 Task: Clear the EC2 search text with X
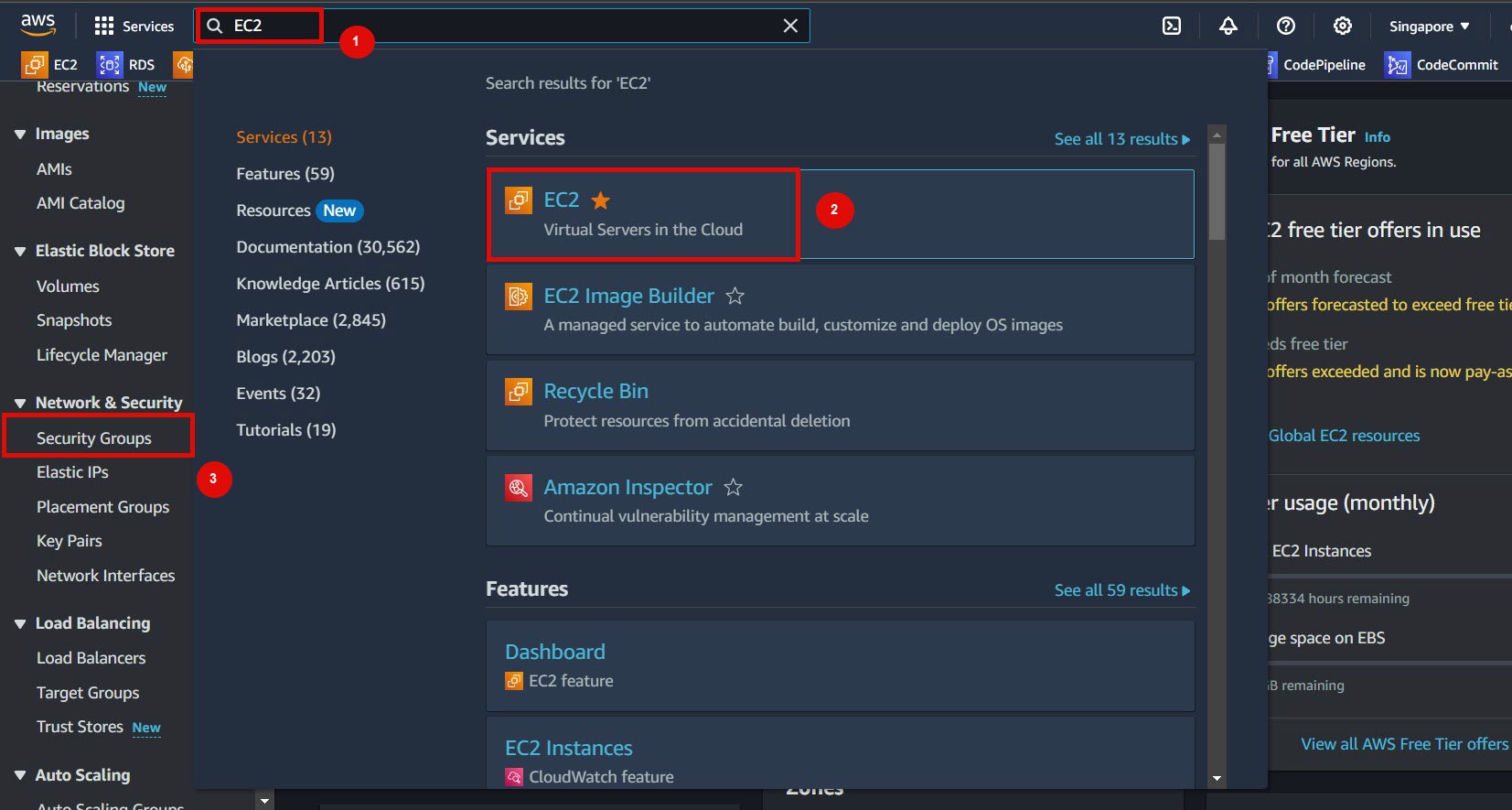pyautogui.click(x=790, y=26)
